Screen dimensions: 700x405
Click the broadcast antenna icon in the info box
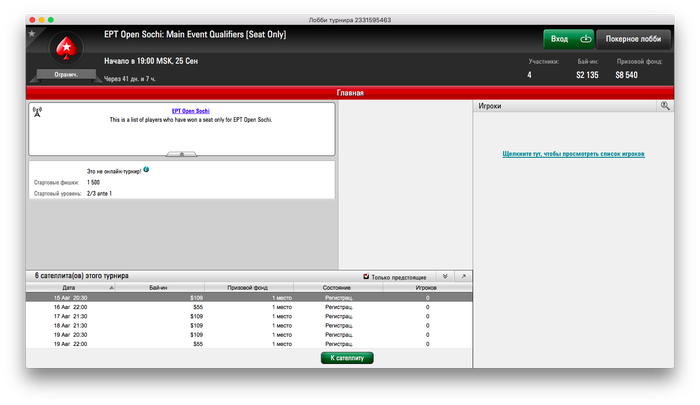(x=38, y=112)
